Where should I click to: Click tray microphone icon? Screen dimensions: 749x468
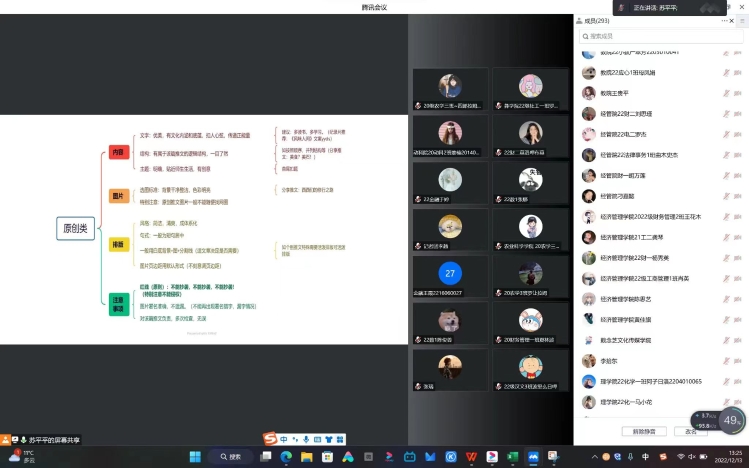pyautogui.click(x=631, y=457)
